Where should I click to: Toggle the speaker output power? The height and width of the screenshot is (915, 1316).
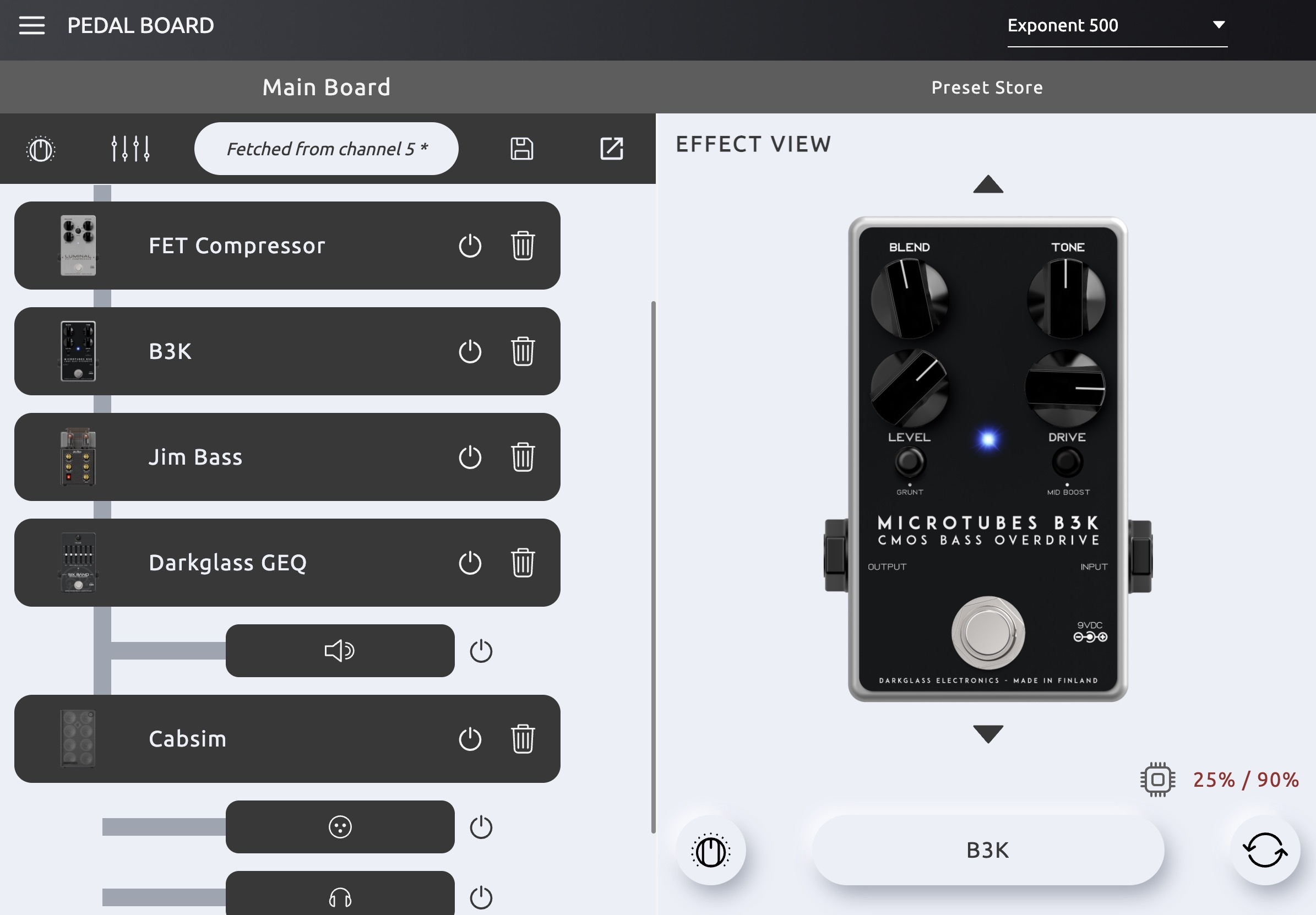tap(481, 651)
